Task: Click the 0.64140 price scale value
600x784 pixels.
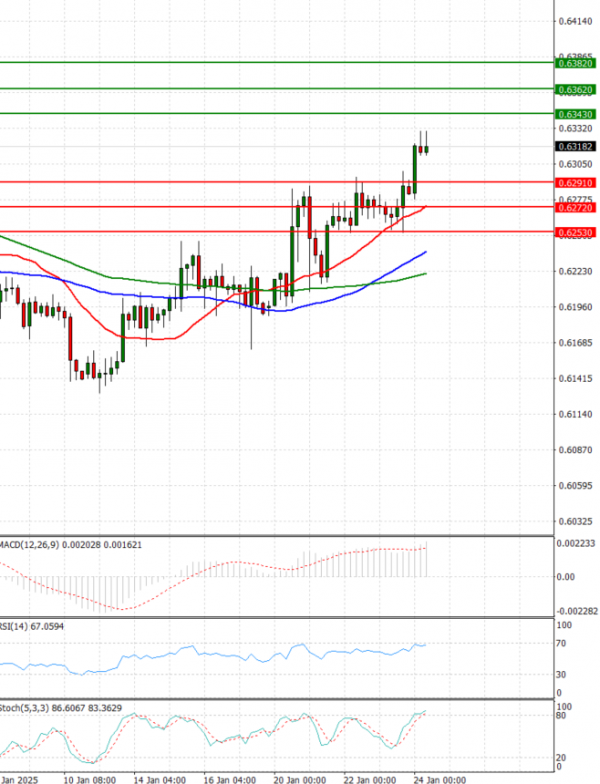Action: click(x=575, y=21)
